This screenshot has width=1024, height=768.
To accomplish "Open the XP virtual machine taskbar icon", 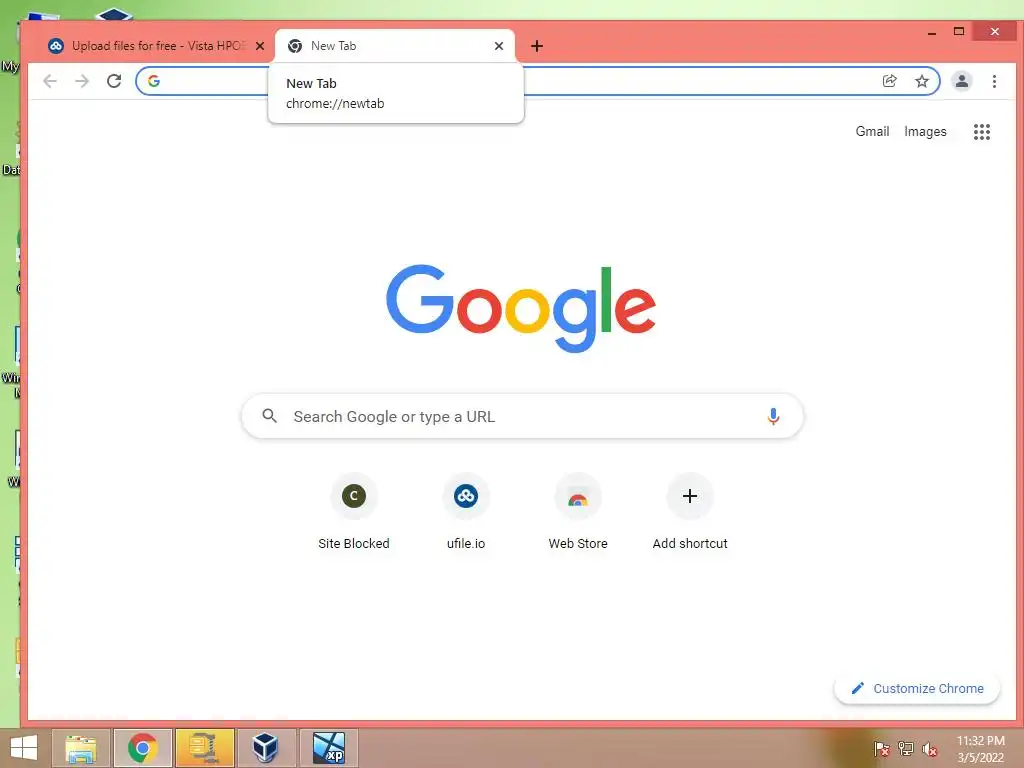I will 328,748.
